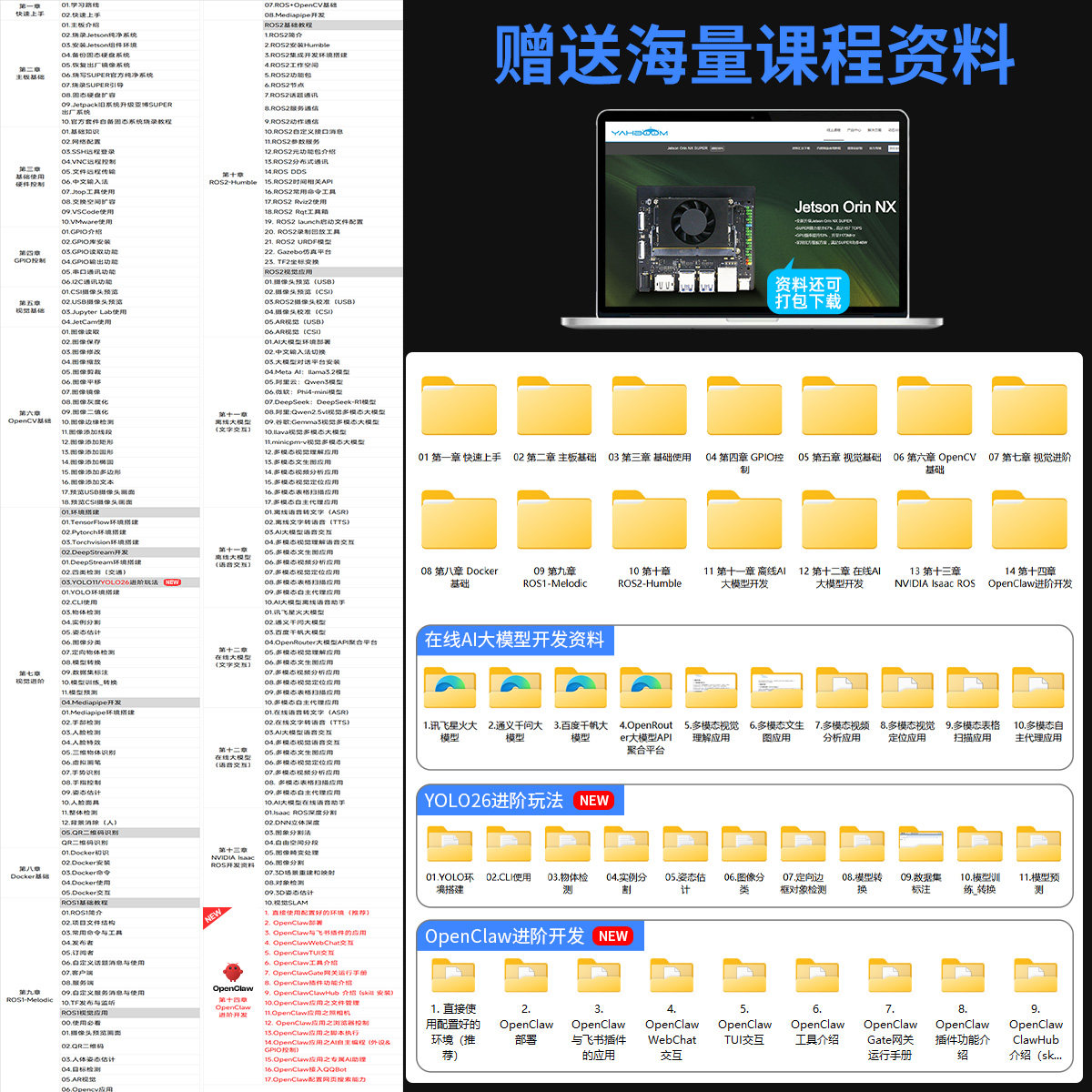This screenshot has height=1092, width=1092.
Task: Open the 09.数据集标注 folder icon
Action: click(x=921, y=845)
